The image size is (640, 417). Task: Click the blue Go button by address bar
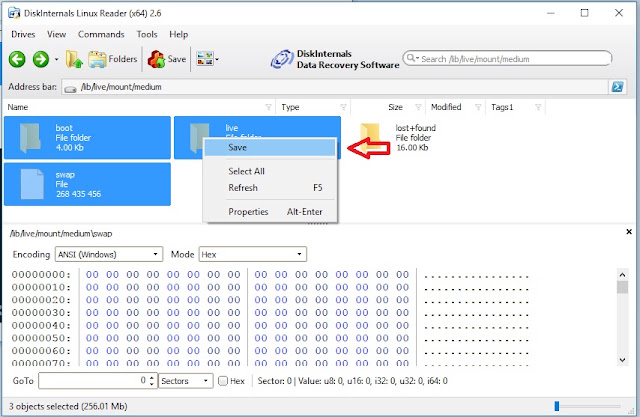point(617,87)
